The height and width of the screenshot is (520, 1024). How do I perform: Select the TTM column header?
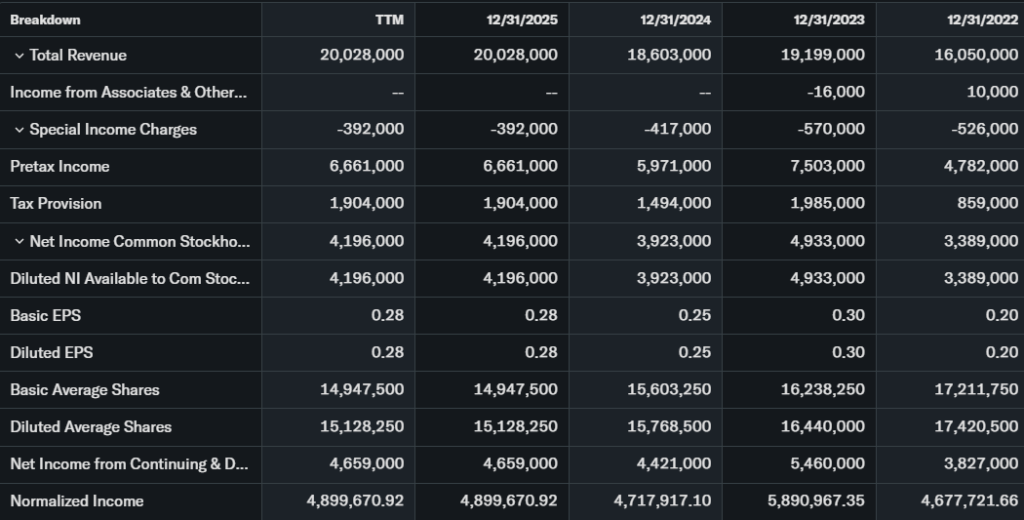pyautogui.click(x=389, y=19)
